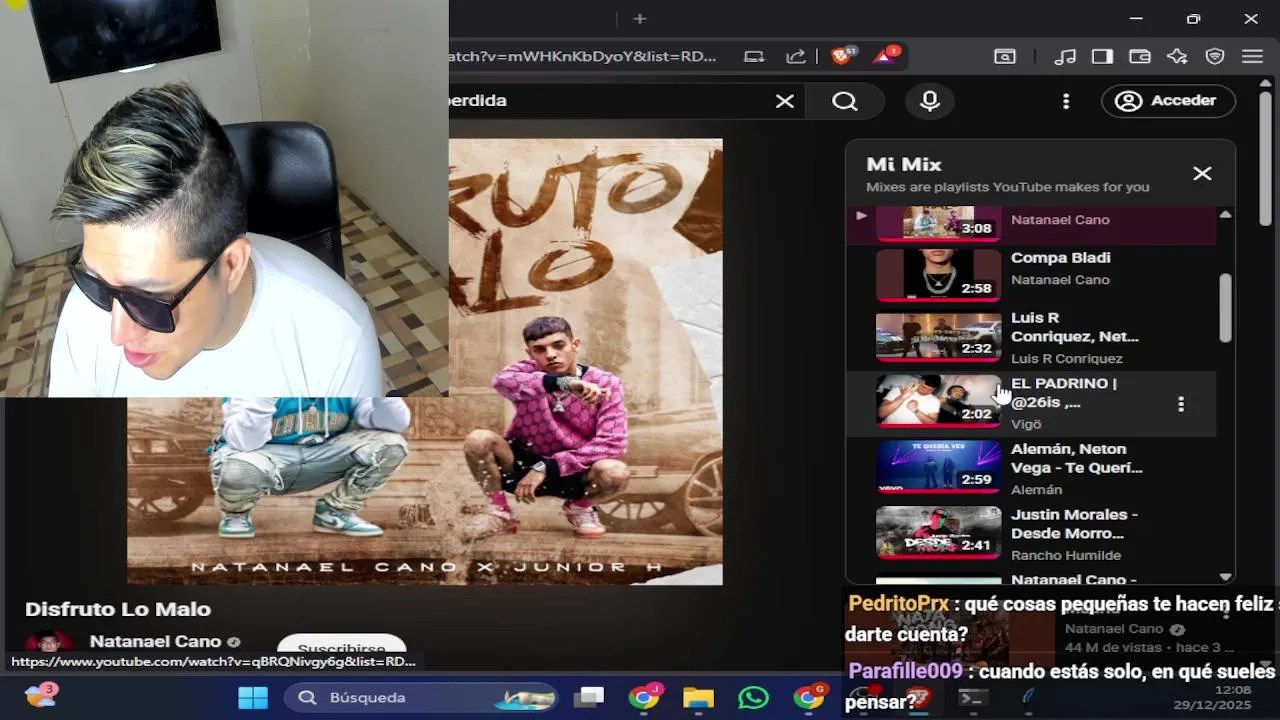
Task: Click the Acceder sign-in button
Action: coord(1168,101)
